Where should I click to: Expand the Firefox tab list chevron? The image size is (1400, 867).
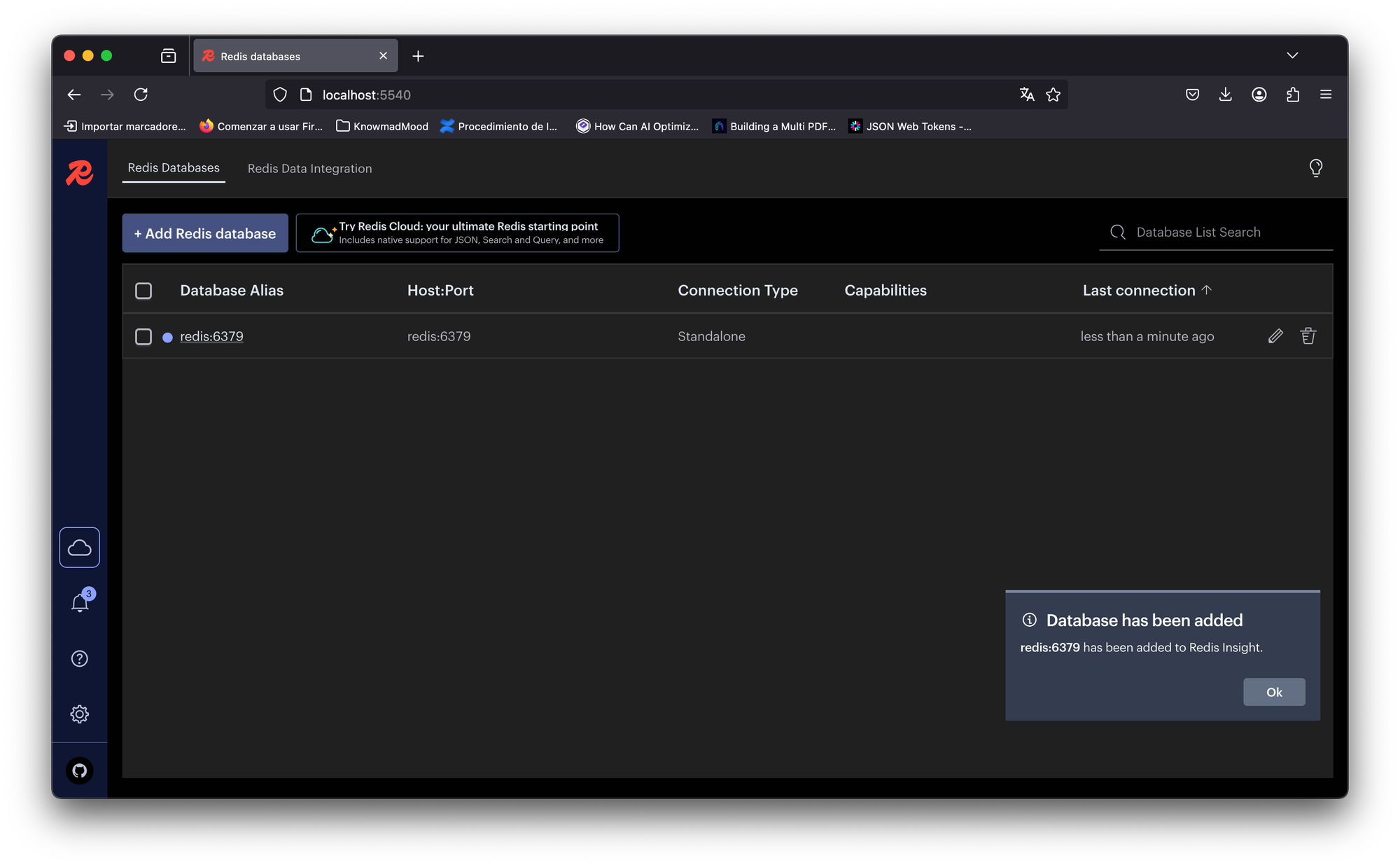[x=1292, y=55]
